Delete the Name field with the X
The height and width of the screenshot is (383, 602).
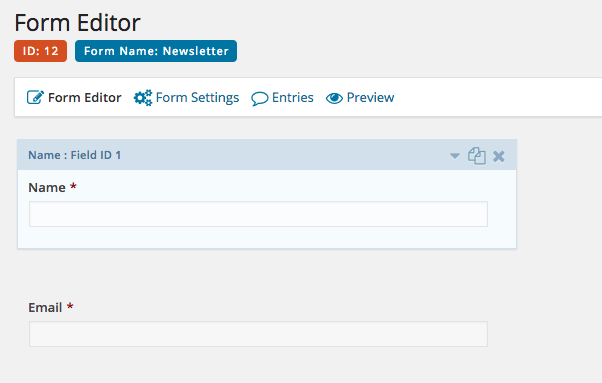tap(499, 156)
